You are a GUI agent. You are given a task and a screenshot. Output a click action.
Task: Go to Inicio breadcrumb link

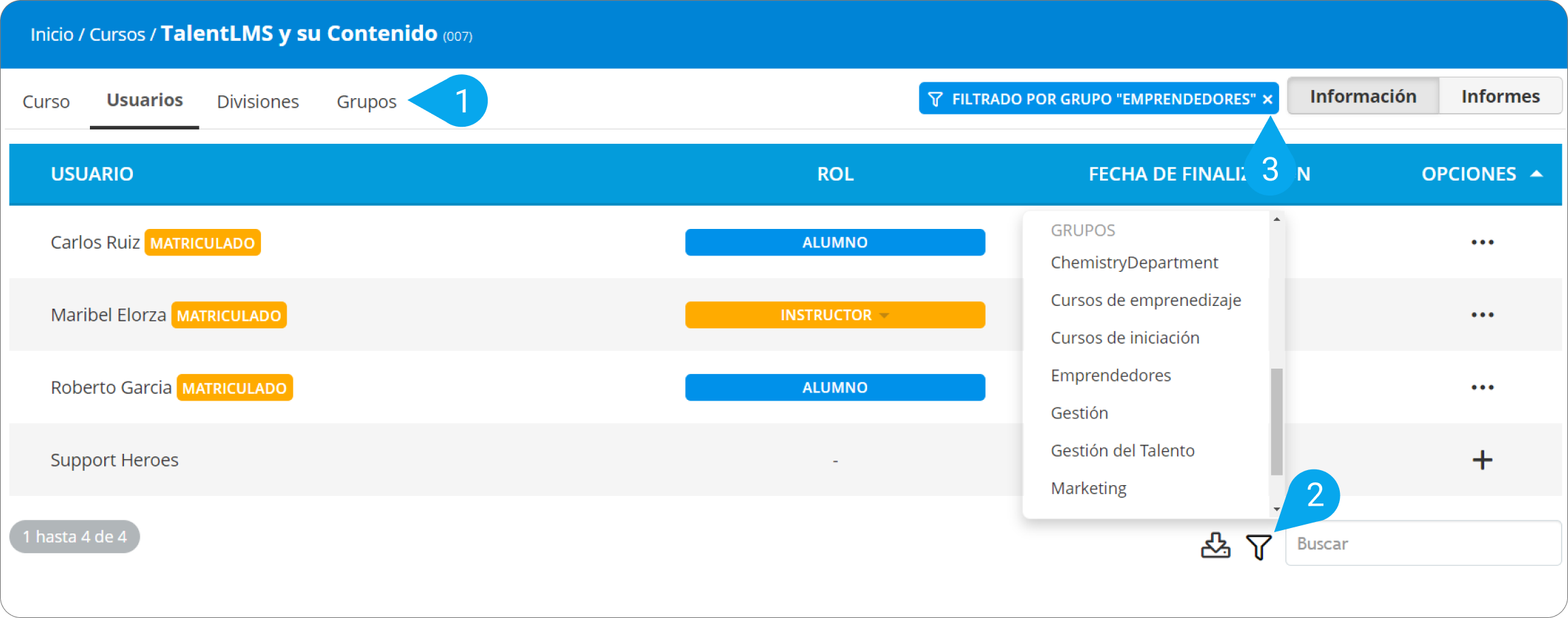click(52, 34)
